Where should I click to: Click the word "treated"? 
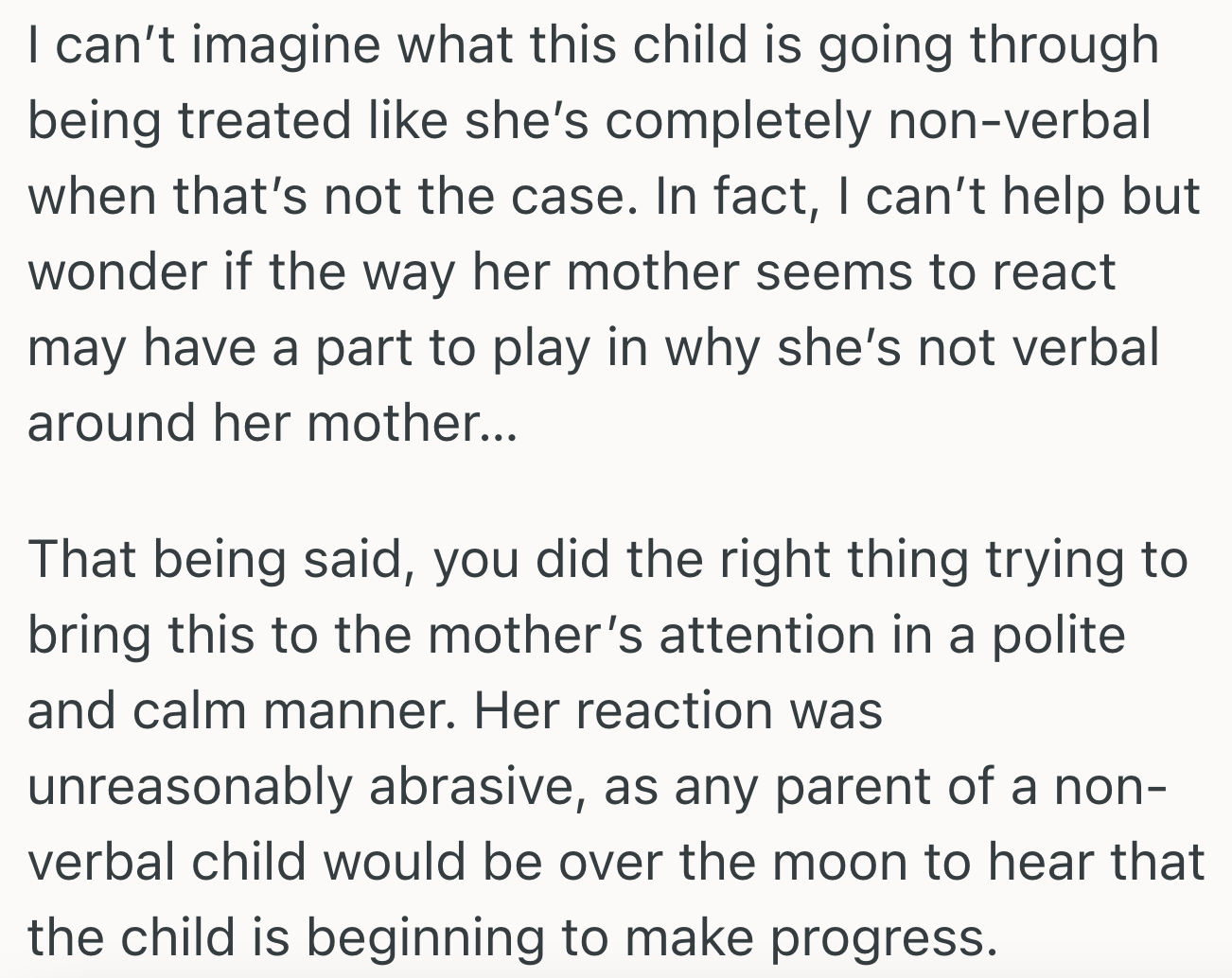264,122
